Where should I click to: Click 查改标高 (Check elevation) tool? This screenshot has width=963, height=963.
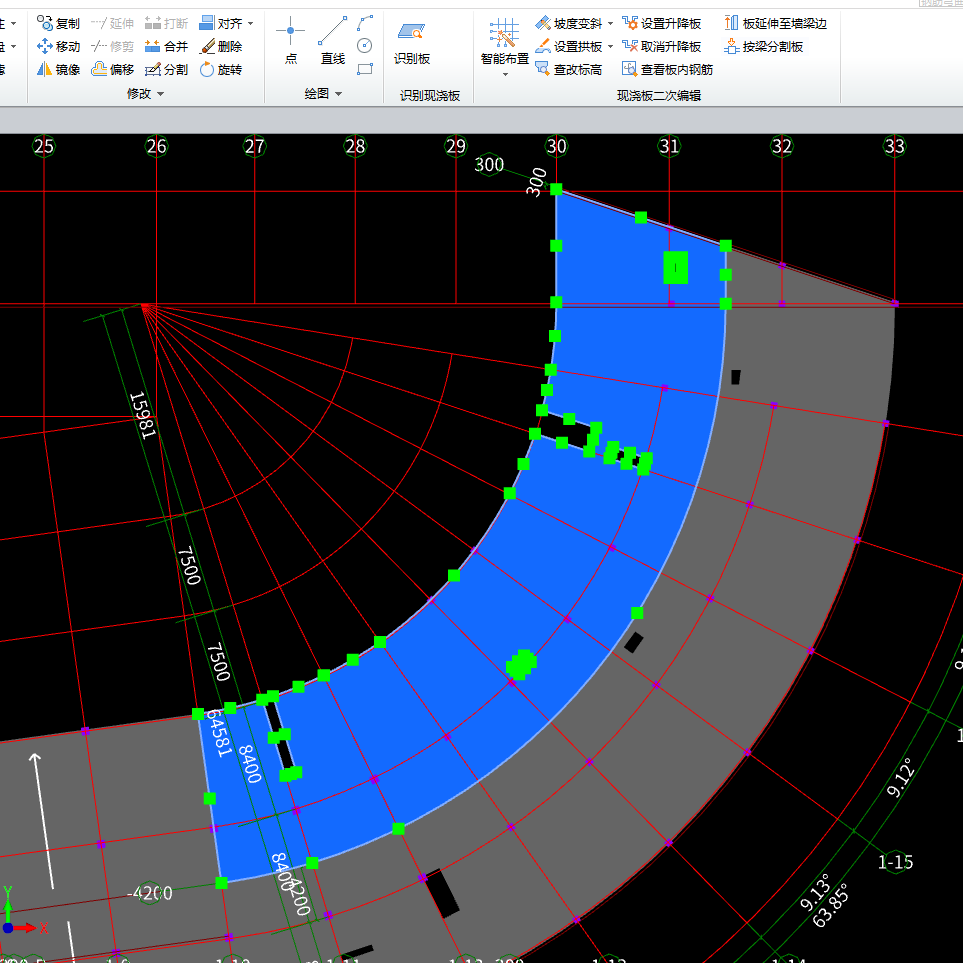pyautogui.click(x=569, y=69)
